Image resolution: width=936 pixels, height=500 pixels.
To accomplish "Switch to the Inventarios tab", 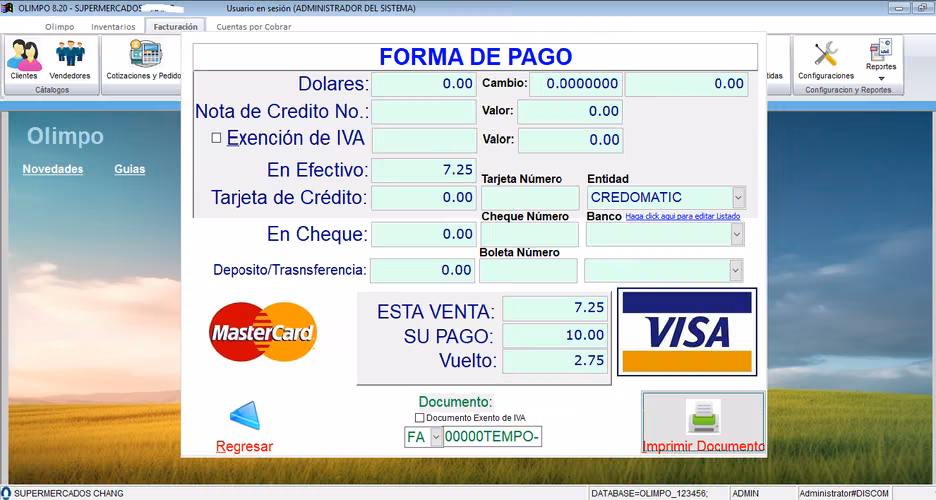I will (113, 27).
